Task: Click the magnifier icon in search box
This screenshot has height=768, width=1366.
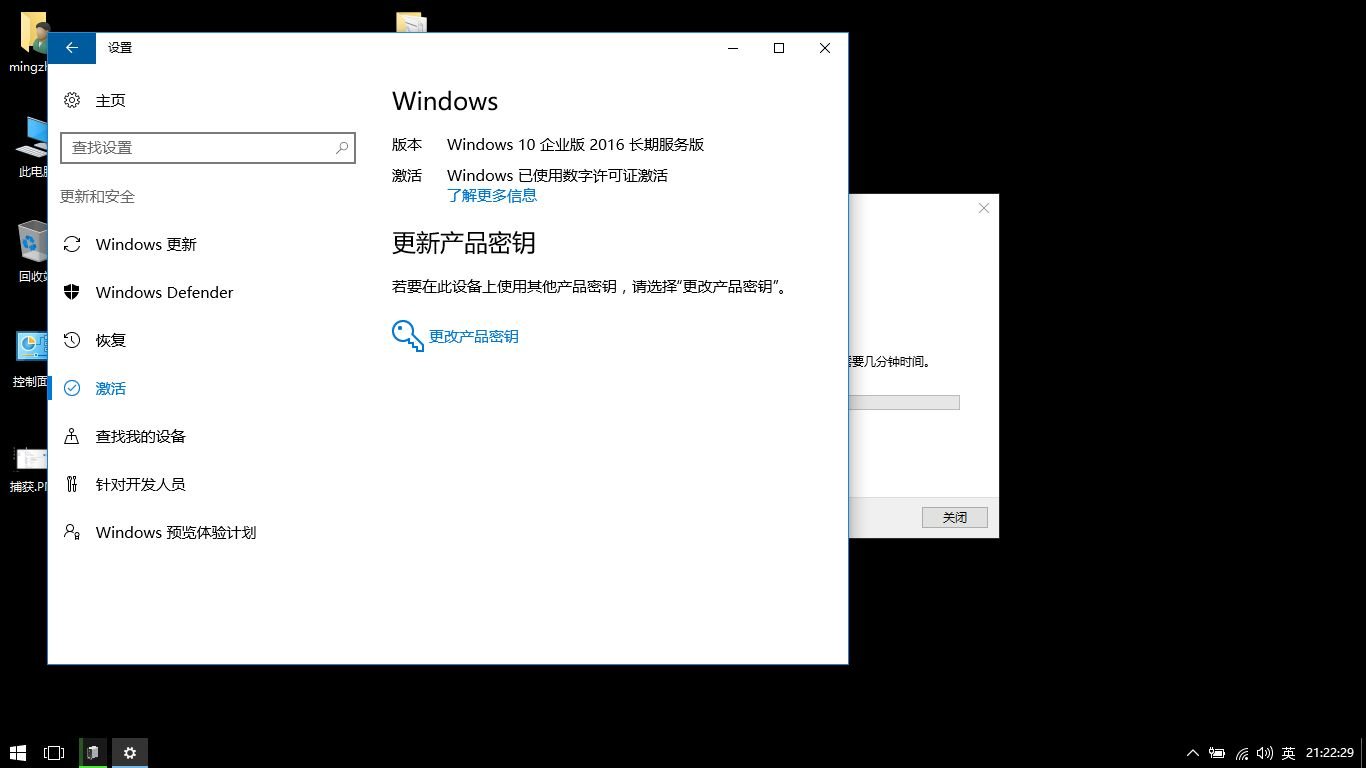Action: 342,148
